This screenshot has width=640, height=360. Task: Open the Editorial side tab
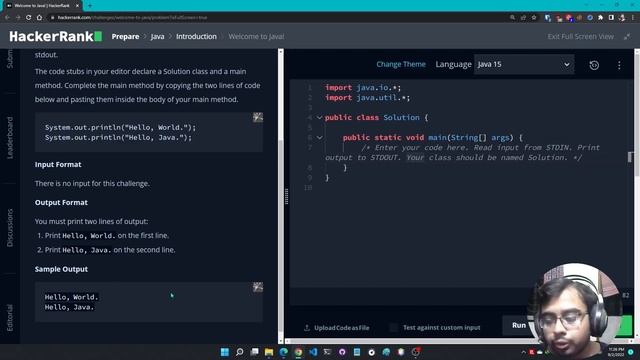click(10, 318)
